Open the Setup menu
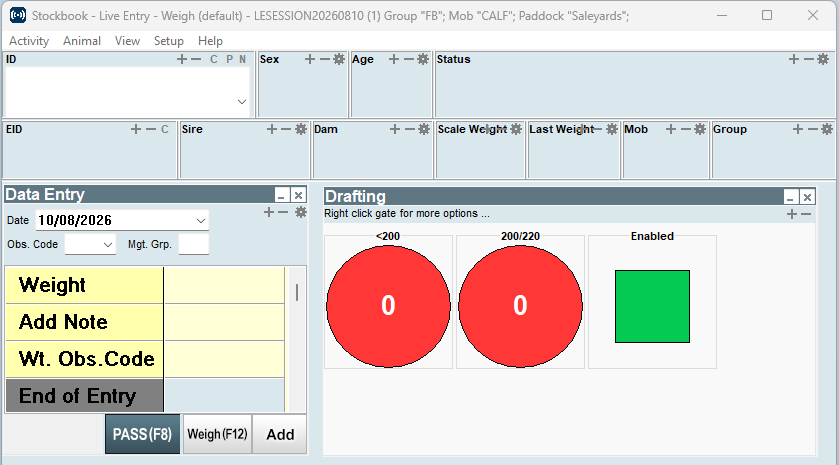 tap(169, 41)
